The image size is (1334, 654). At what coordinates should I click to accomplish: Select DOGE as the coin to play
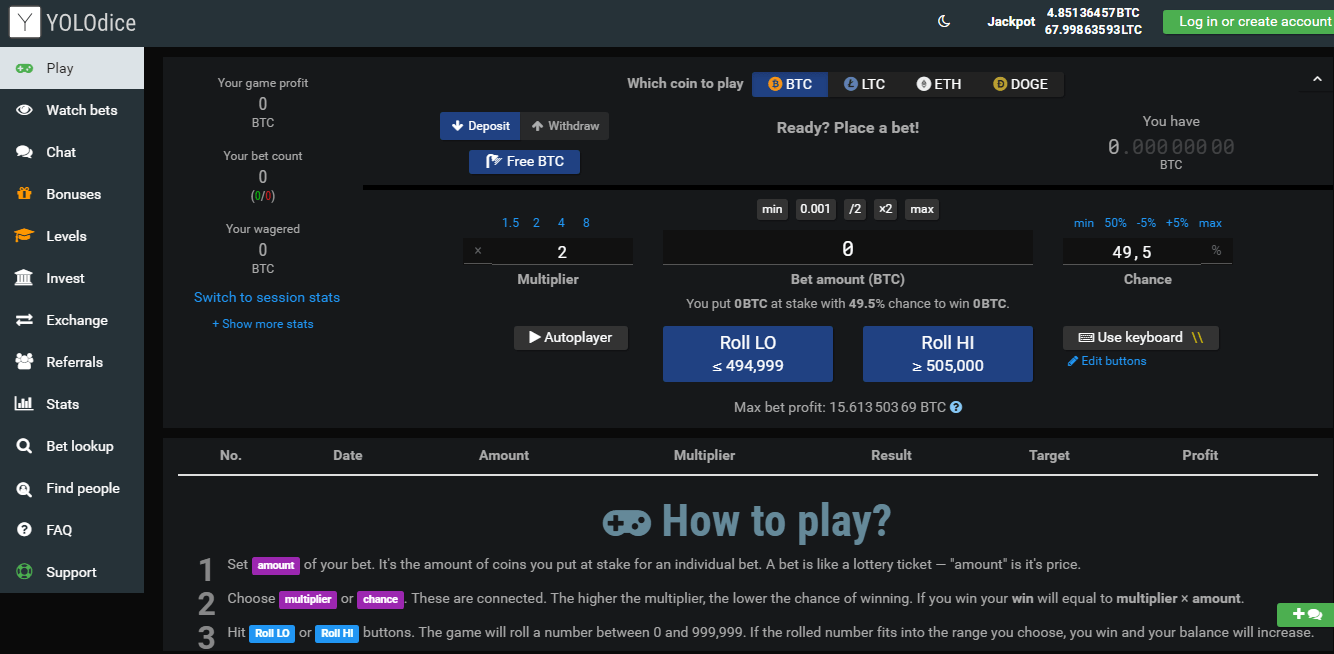point(1020,84)
